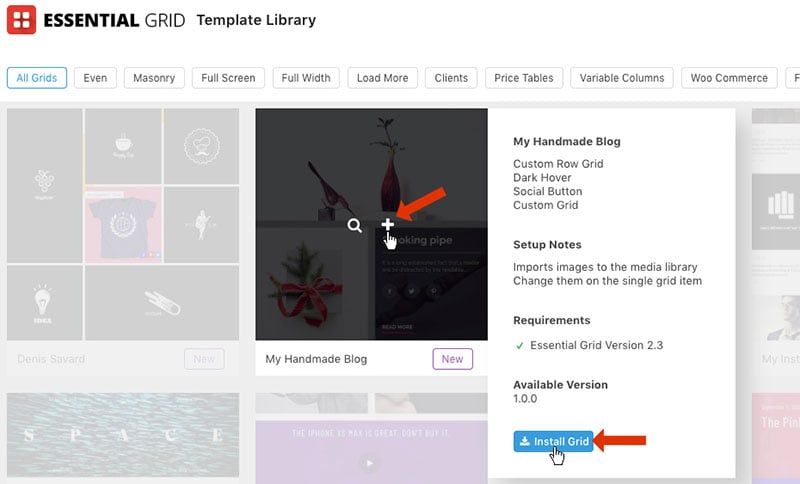
Task: Open the purple iPhone XS Max template thumbnail
Action: [371, 452]
